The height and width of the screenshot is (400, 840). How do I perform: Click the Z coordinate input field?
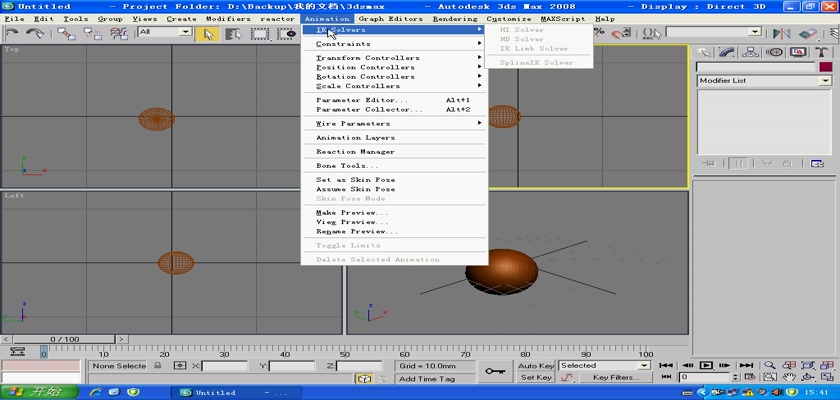pos(358,366)
